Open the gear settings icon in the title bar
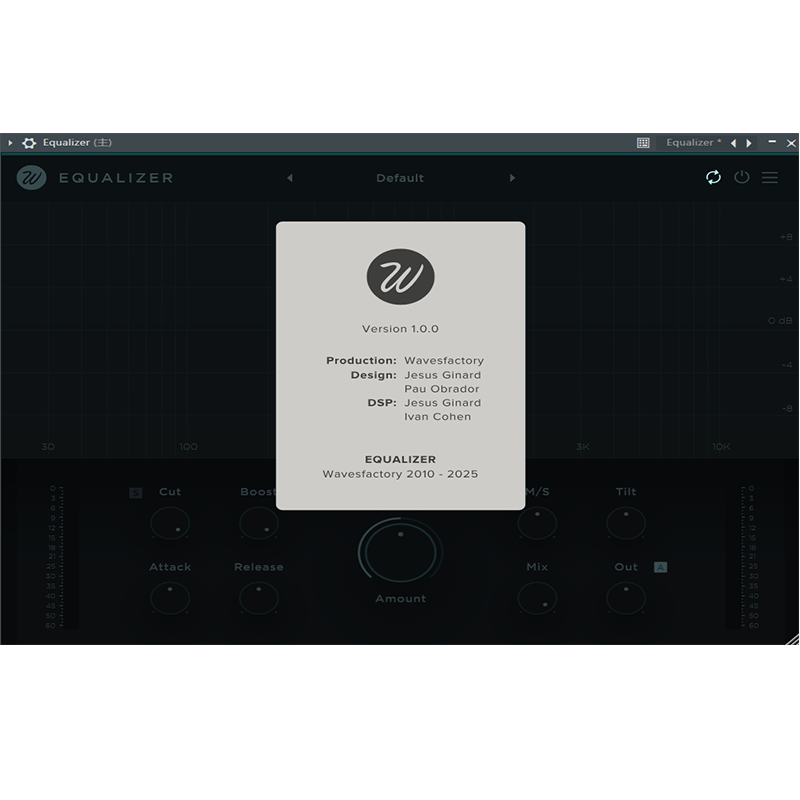800x800 pixels. click(x=29, y=143)
